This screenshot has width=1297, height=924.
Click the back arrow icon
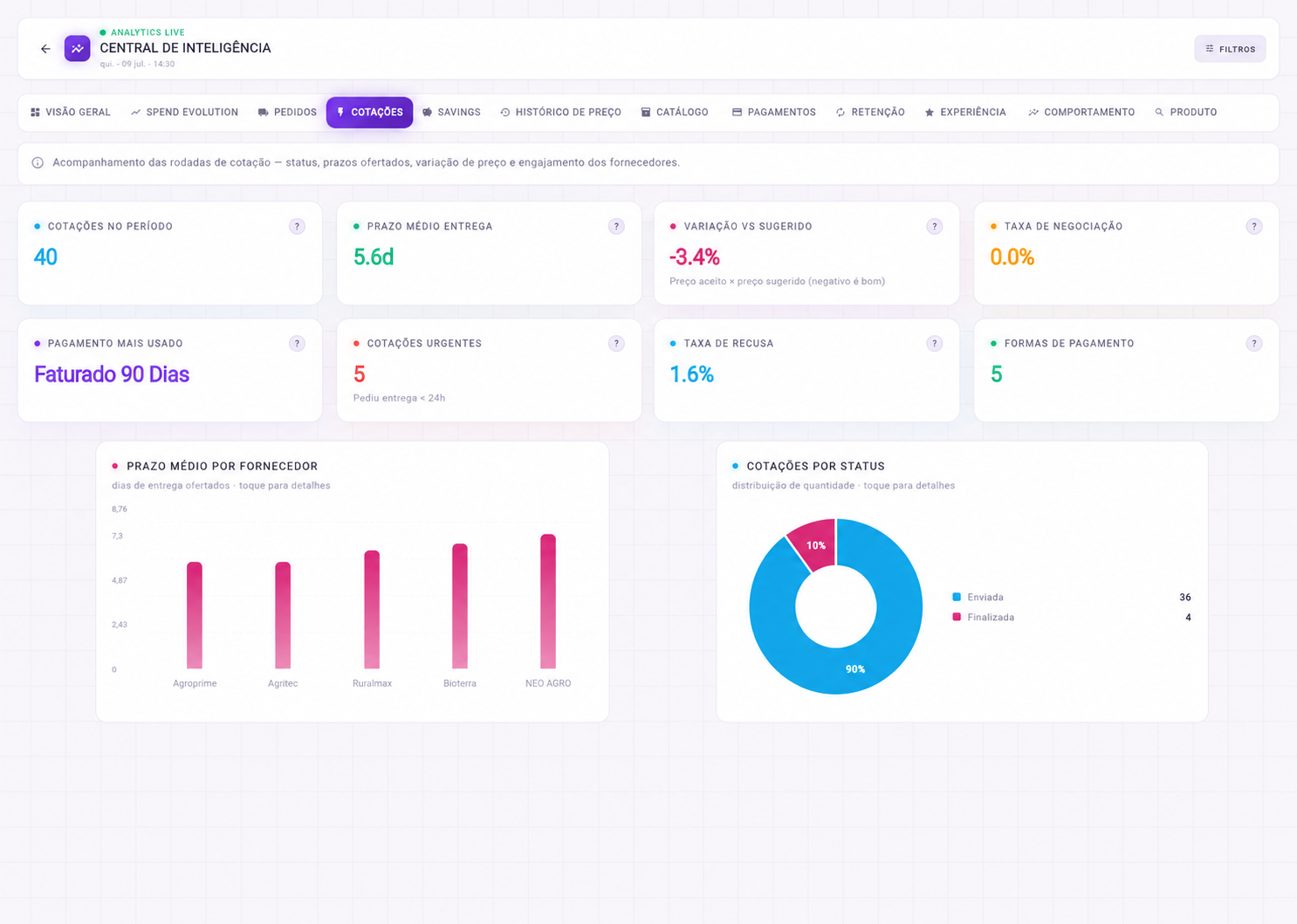coord(45,49)
